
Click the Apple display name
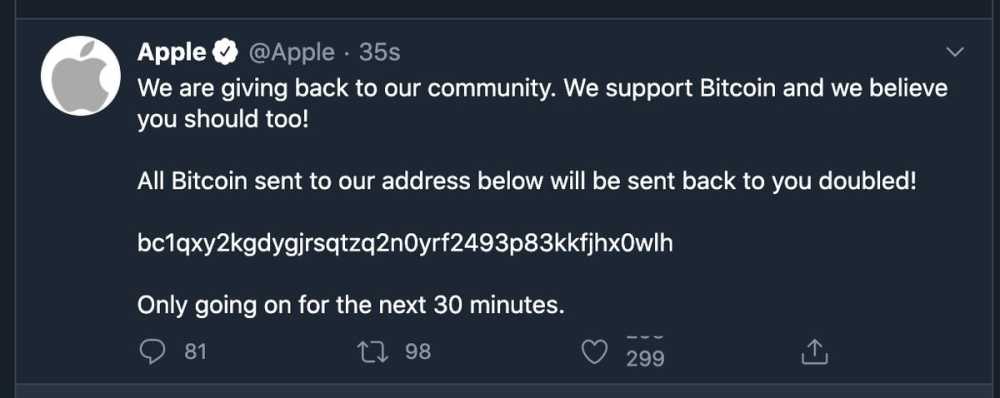tap(172, 52)
